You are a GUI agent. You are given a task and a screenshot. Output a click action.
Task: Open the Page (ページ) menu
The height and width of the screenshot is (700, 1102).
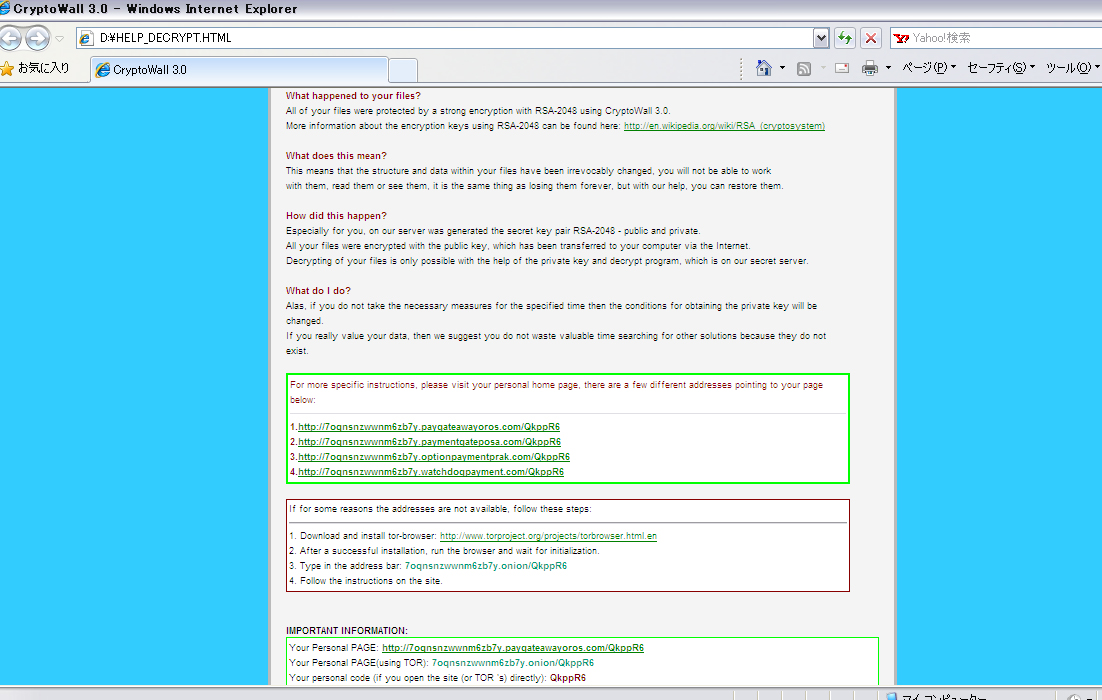coord(929,68)
